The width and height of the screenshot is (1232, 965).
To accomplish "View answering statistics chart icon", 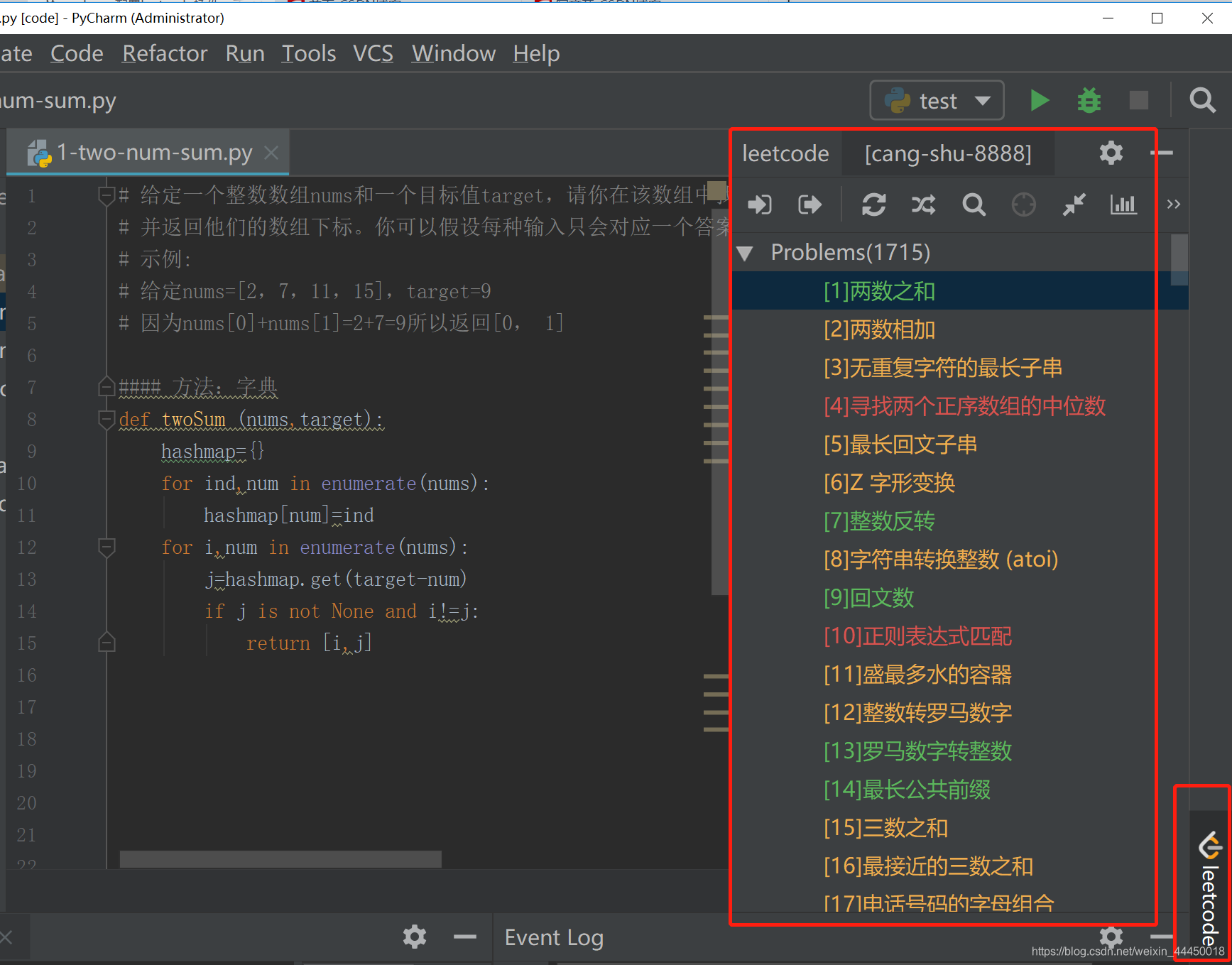I will [x=1123, y=205].
